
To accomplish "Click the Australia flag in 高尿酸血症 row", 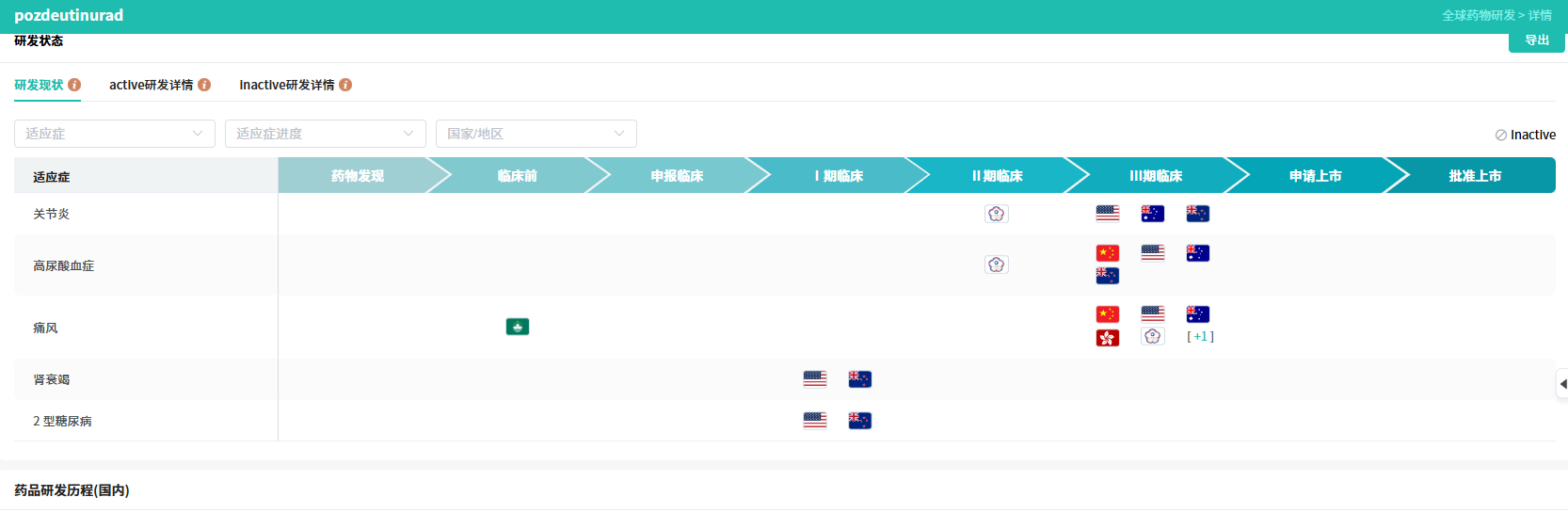I will pos(1198,253).
